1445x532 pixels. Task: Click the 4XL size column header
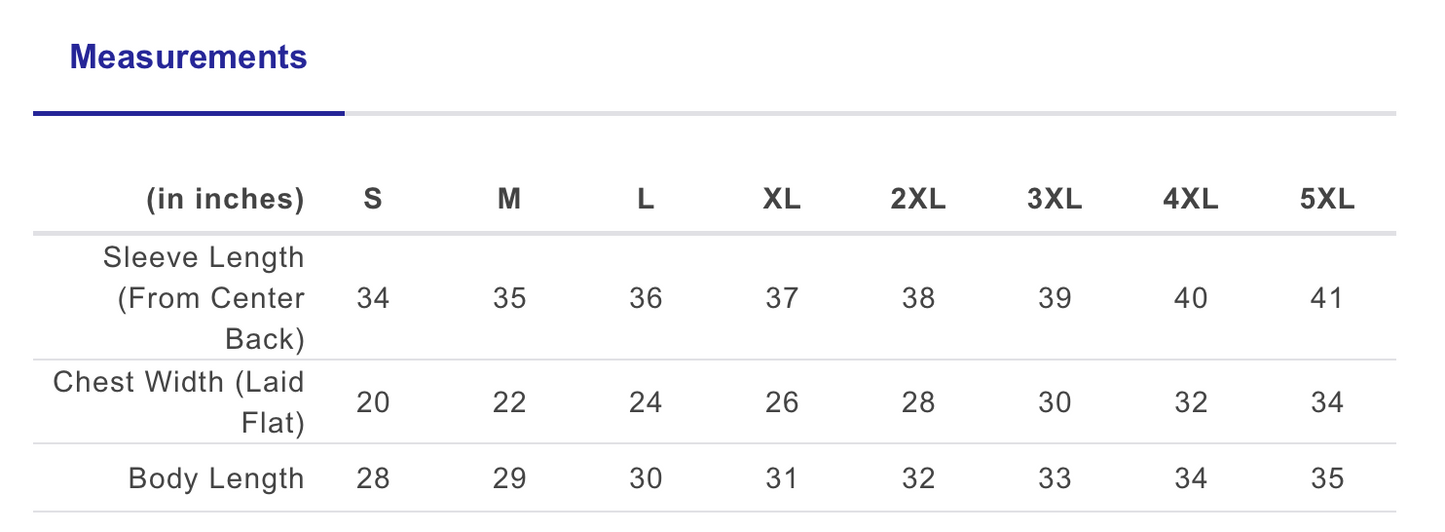click(x=1191, y=199)
